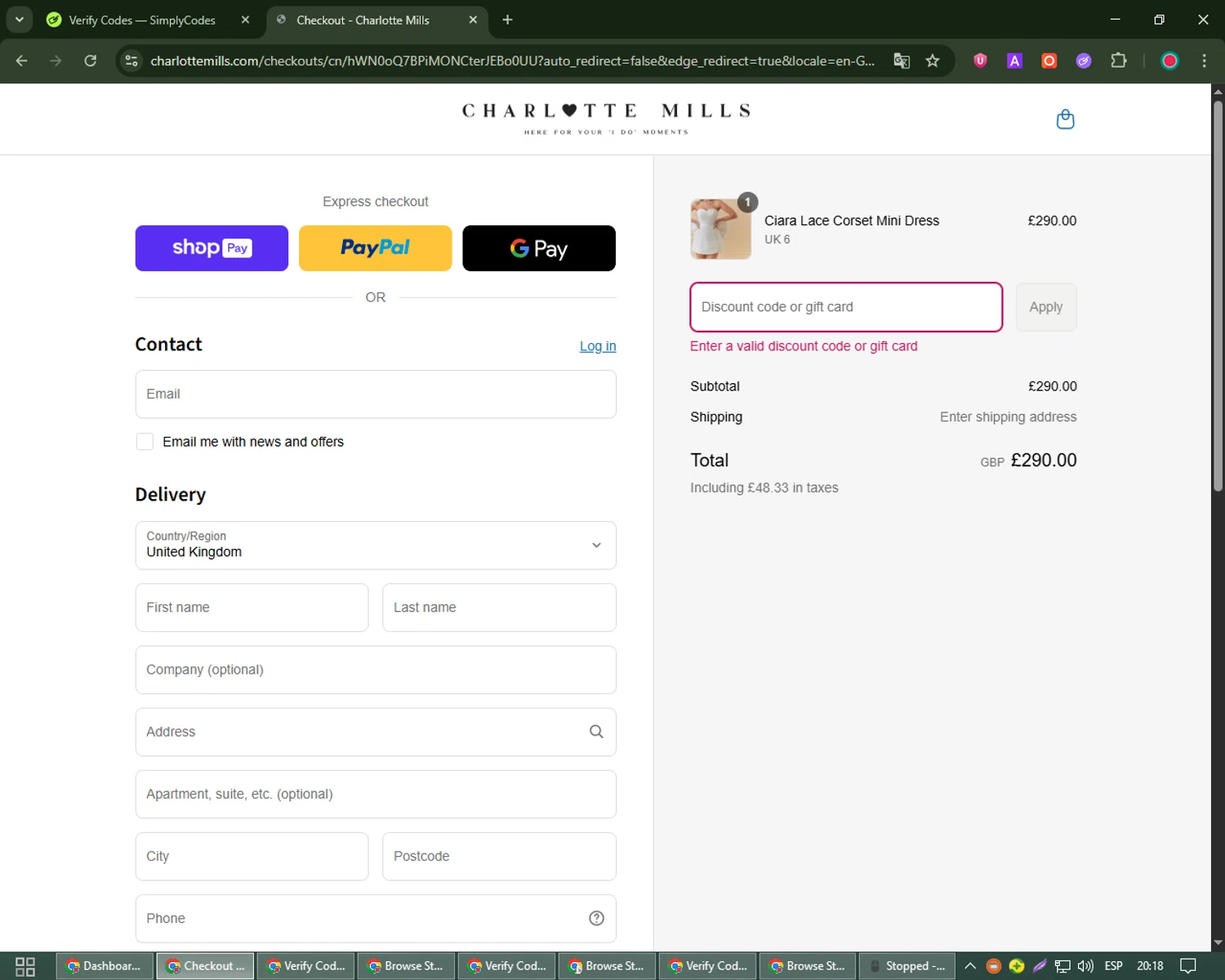Screen dimensions: 1225x980
Task: Click the yellow-green tray icon
Action: click(1017, 966)
